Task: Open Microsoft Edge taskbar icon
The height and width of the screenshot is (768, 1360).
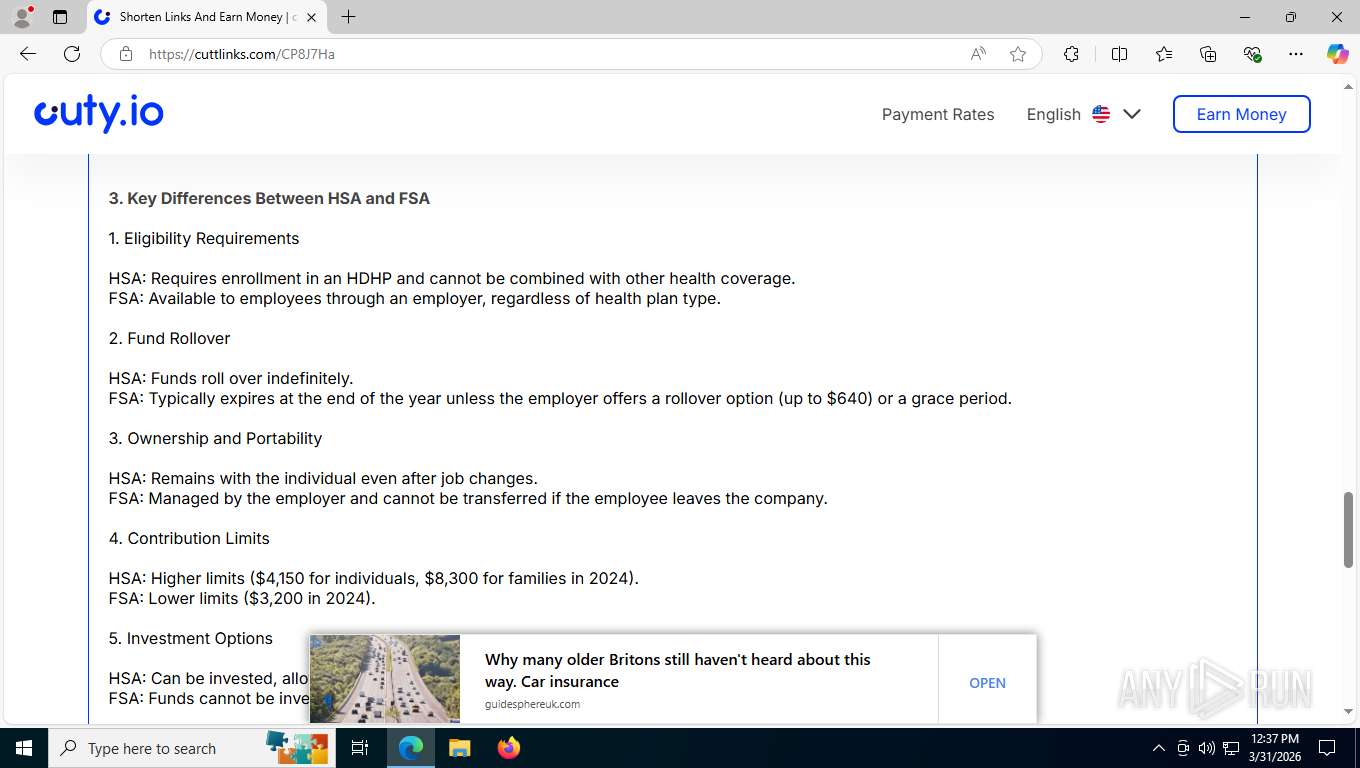Action: (411, 748)
